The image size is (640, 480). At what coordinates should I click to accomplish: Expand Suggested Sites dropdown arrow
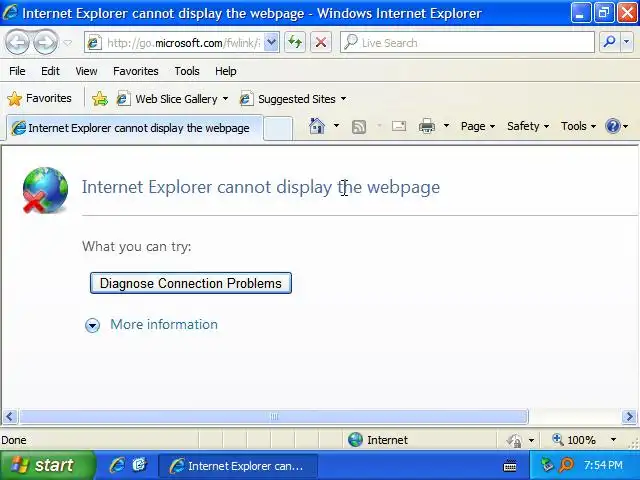(343, 99)
